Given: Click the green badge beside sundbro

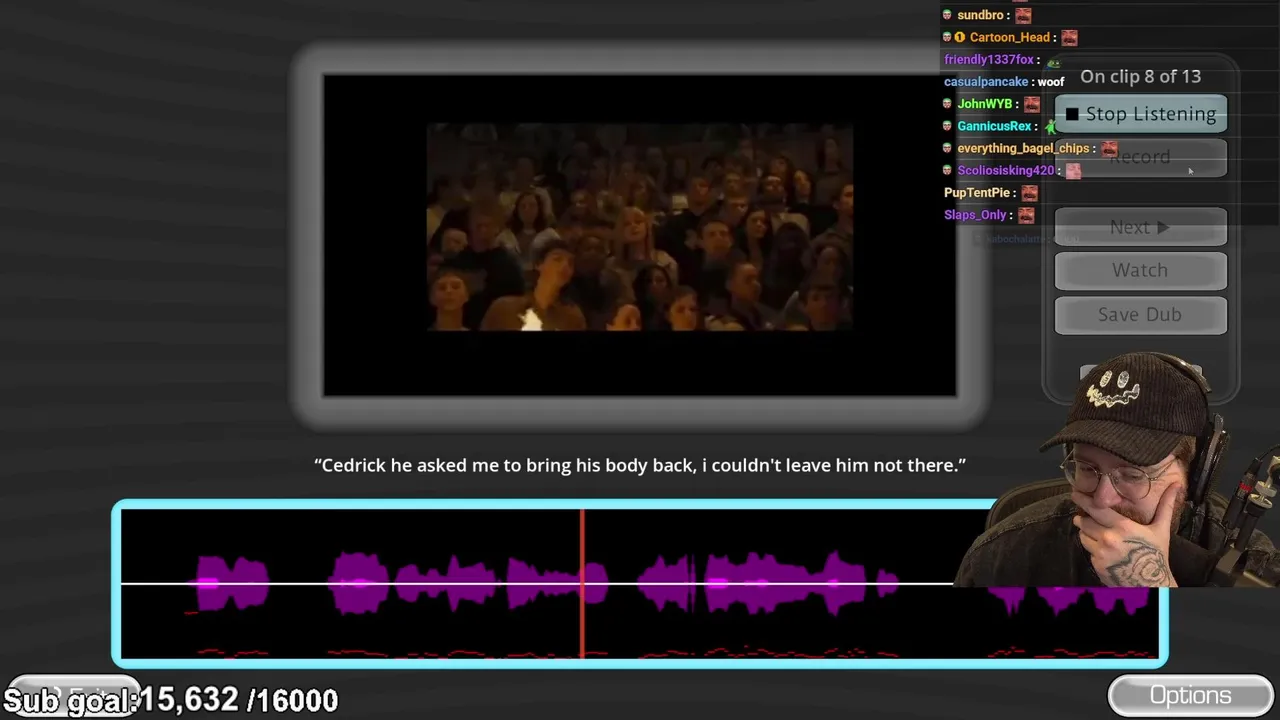Looking at the screenshot, I should coord(947,15).
